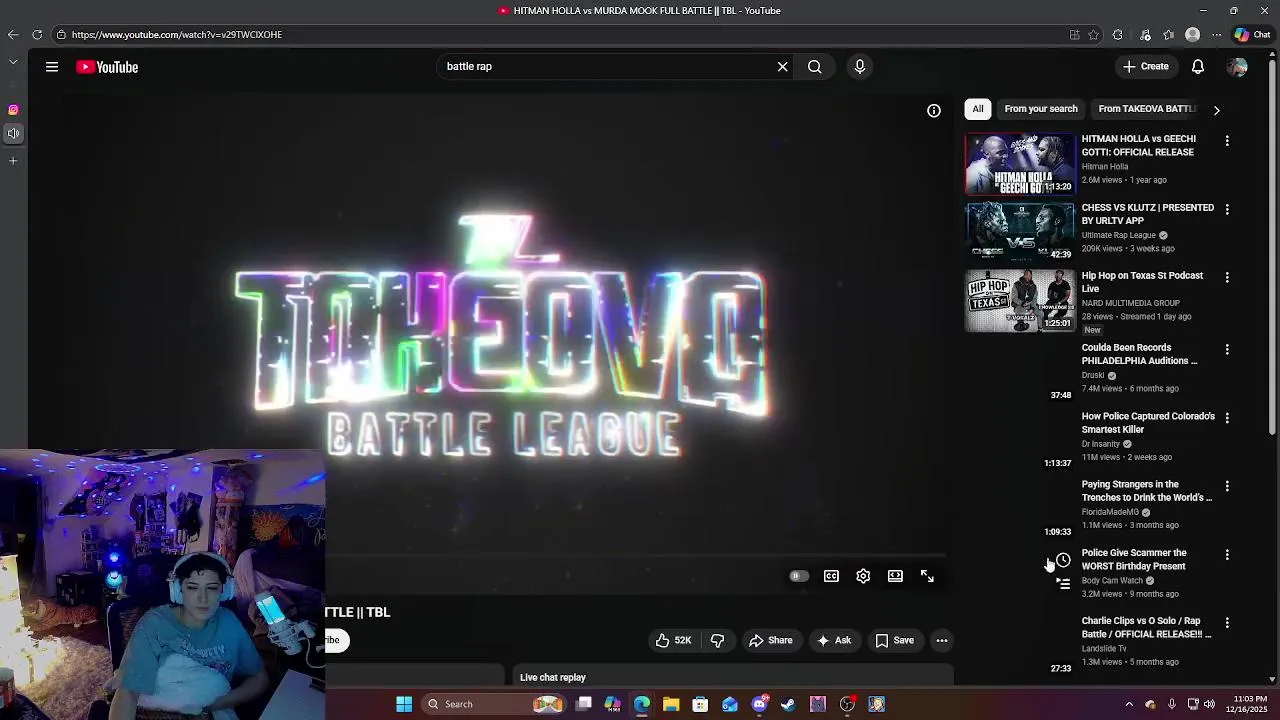The image size is (1280, 720).
Task: Add Police Give Scammer video to queue
Action: pos(1063,584)
